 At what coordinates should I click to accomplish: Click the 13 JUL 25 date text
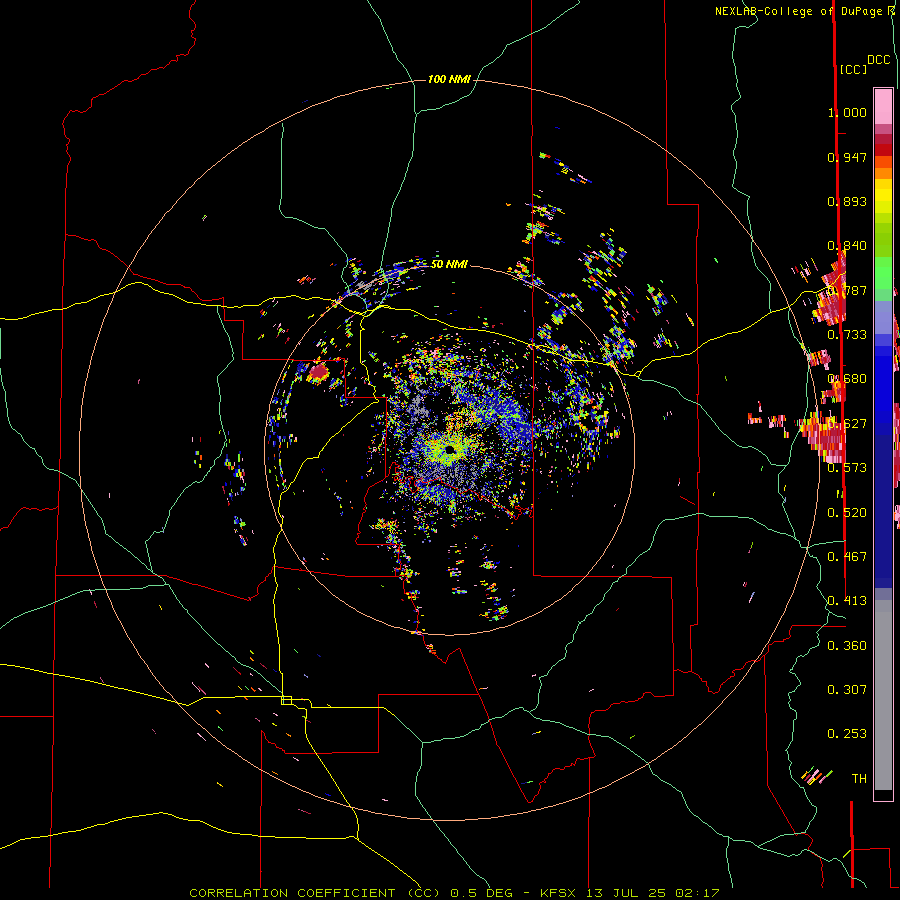626,893
